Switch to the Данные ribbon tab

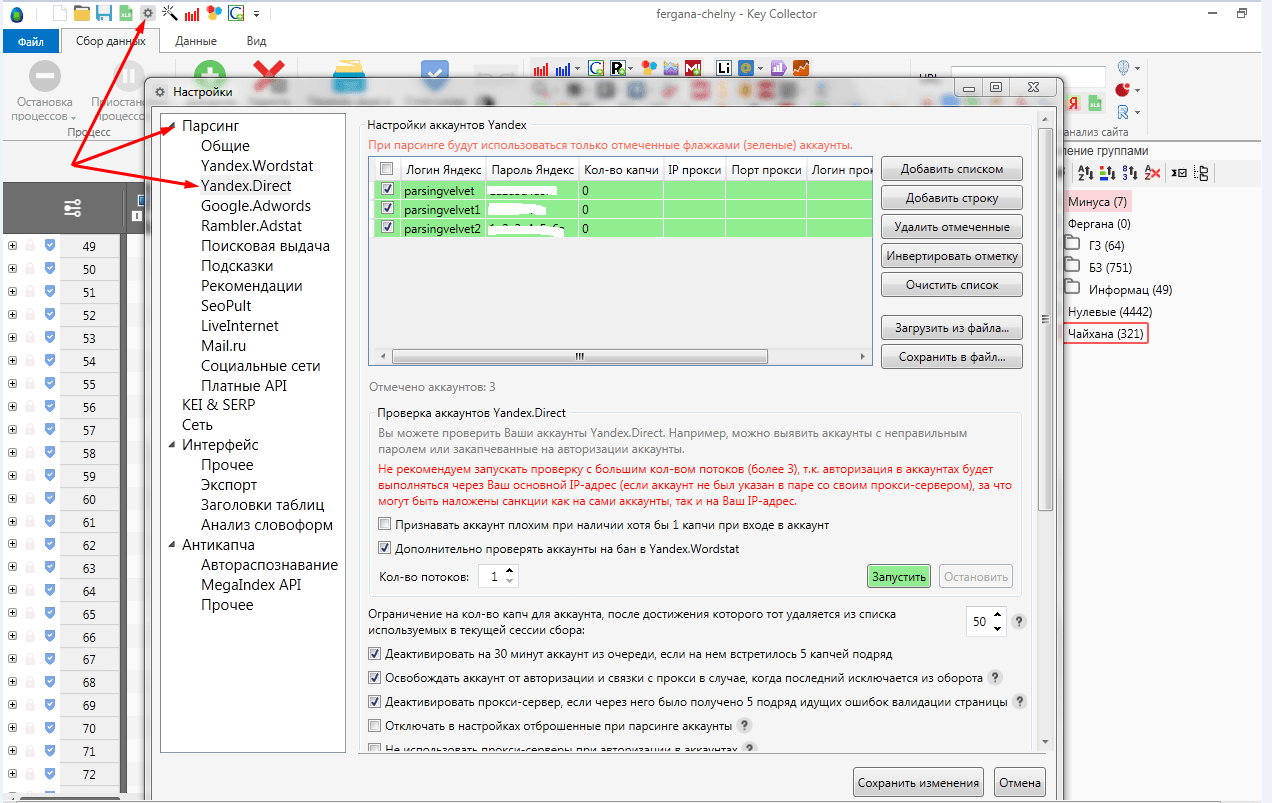[196, 41]
